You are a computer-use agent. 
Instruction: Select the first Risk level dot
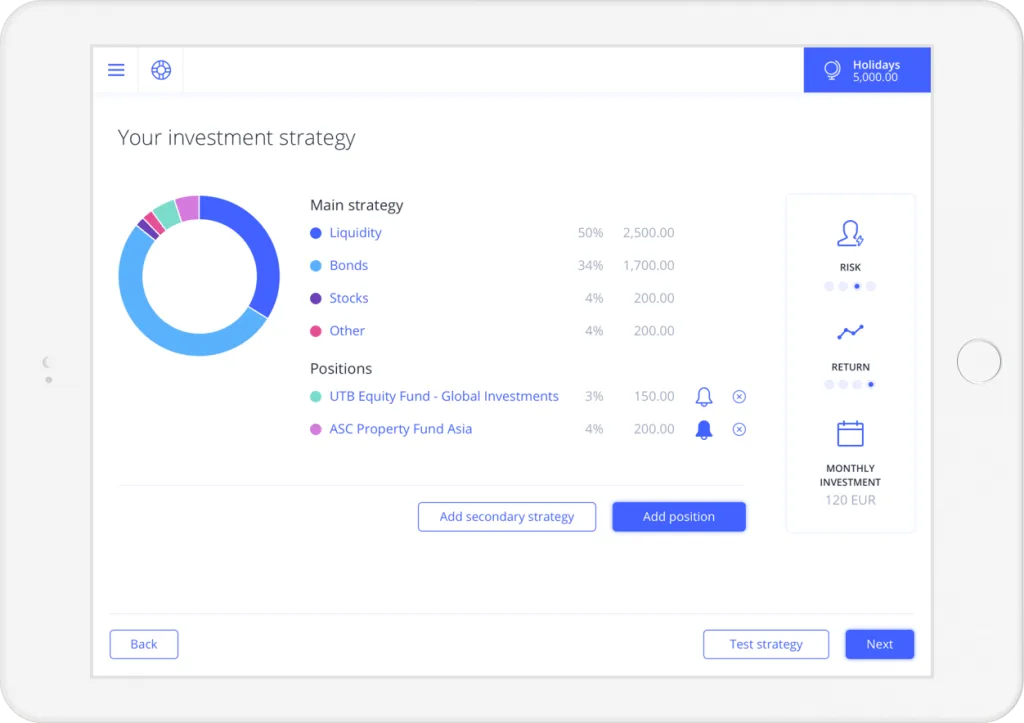coord(829,286)
